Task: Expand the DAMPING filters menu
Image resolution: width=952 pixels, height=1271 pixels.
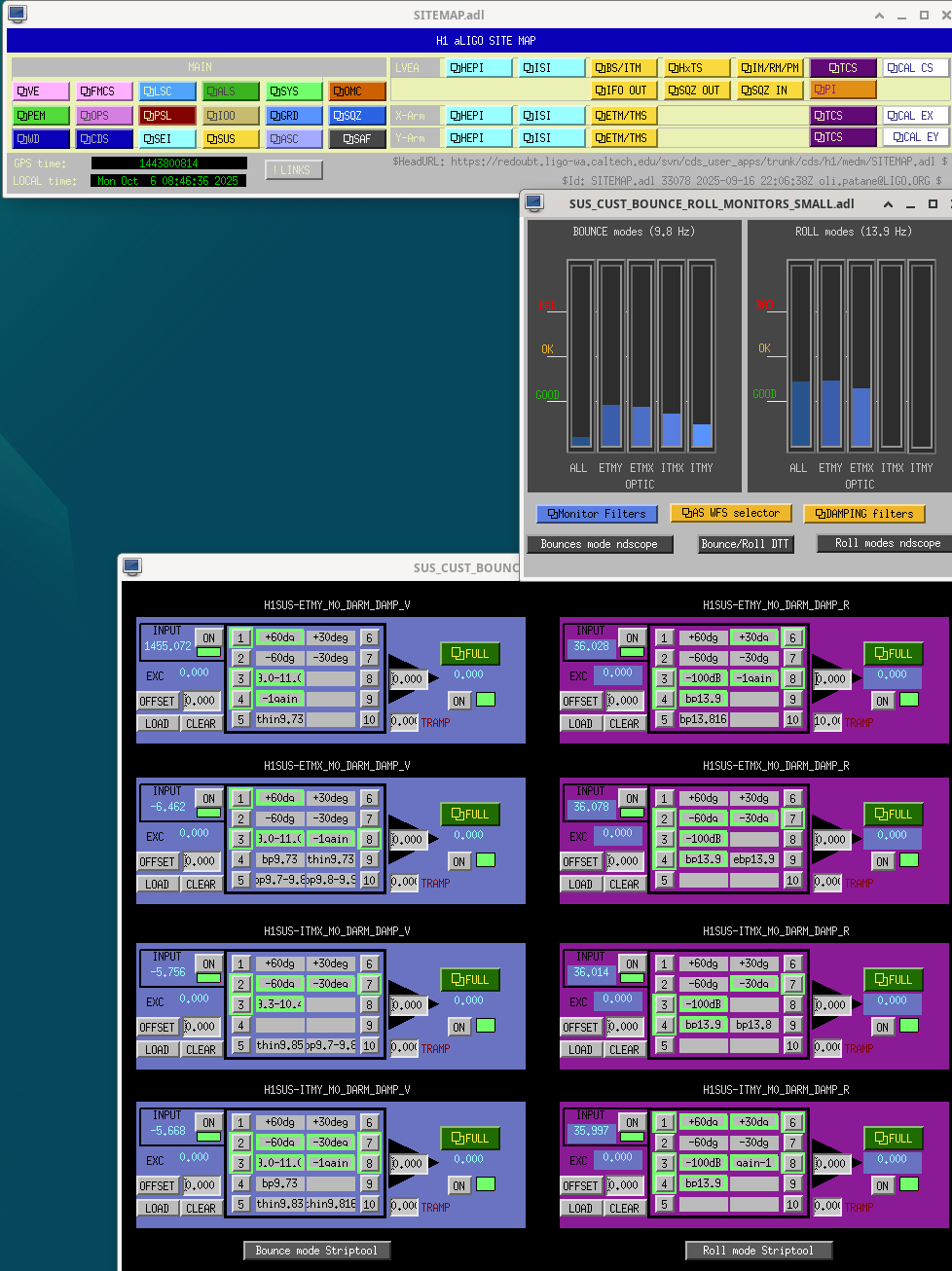Action: coord(864,514)
